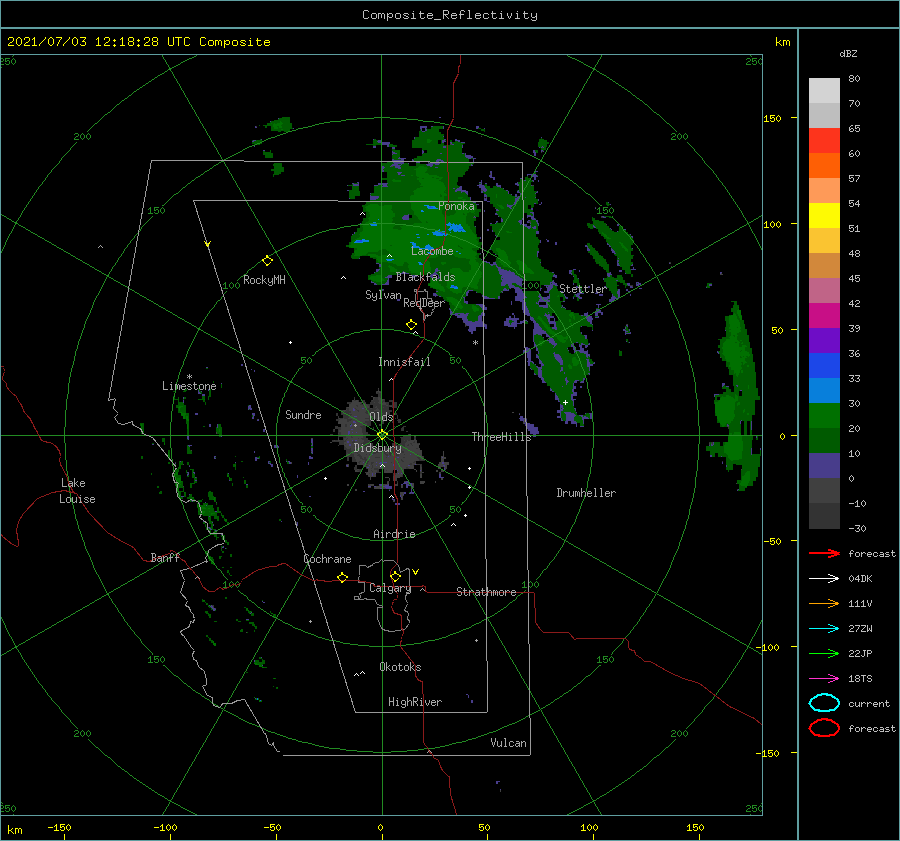Click the Vulcan label

coord(508,743)
